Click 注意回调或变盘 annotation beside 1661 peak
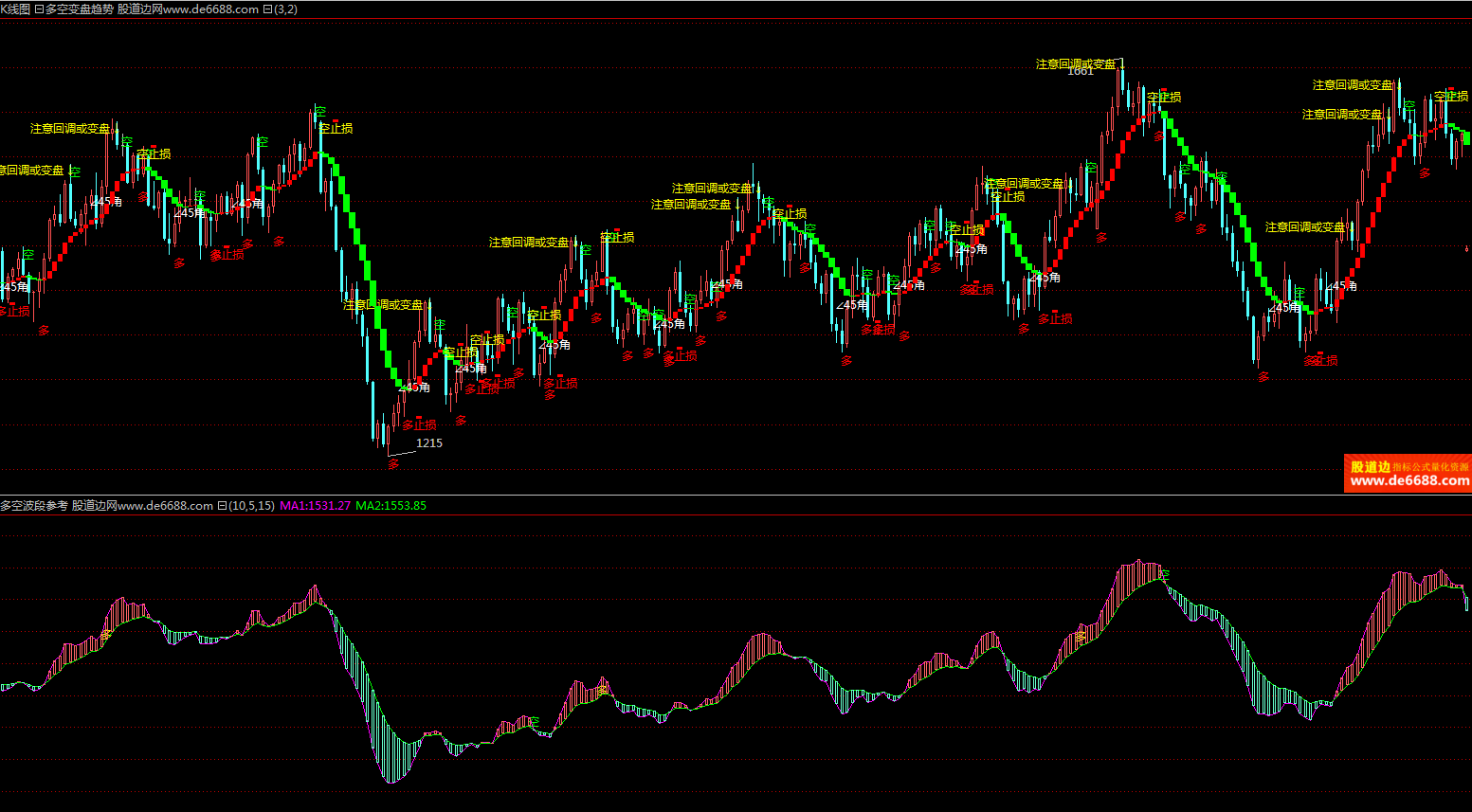Screen dimensions: 1472x812 click(x=1075, y=64)
